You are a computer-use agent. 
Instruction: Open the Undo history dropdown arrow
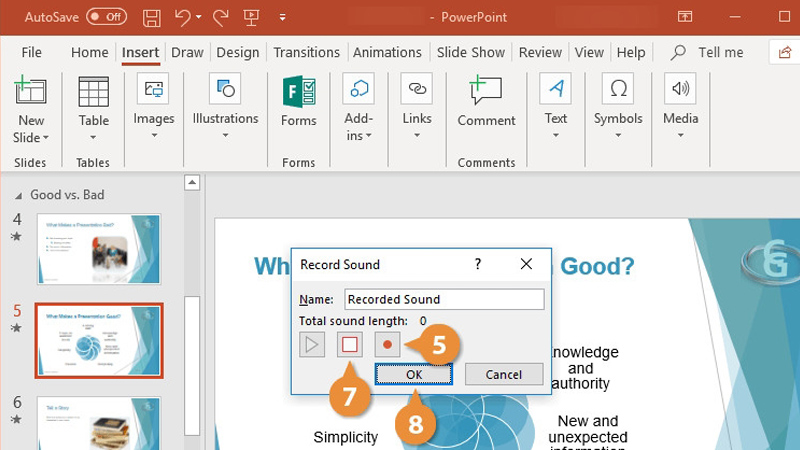(x=198, y=17)
